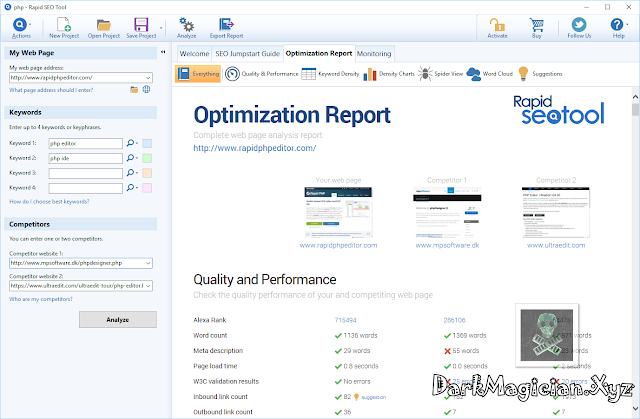Focus the Keyword 2 input field
This screenshot has width=640, height=419.
pos(86,158)
